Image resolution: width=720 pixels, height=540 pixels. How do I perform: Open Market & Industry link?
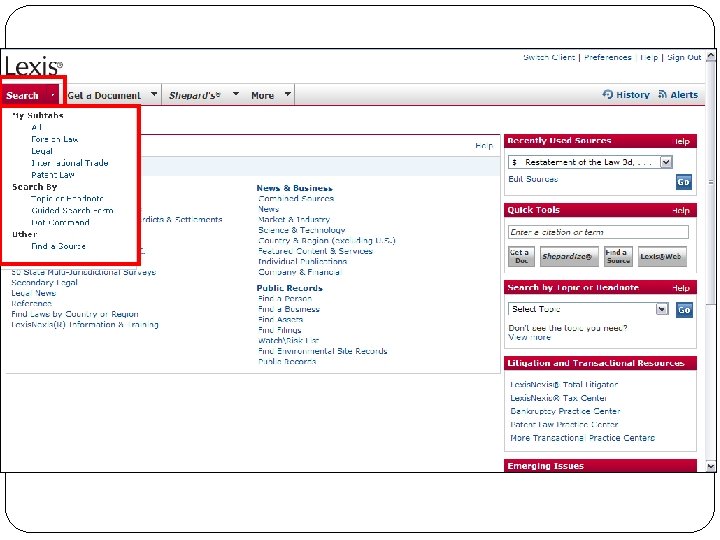pos(293,219)
